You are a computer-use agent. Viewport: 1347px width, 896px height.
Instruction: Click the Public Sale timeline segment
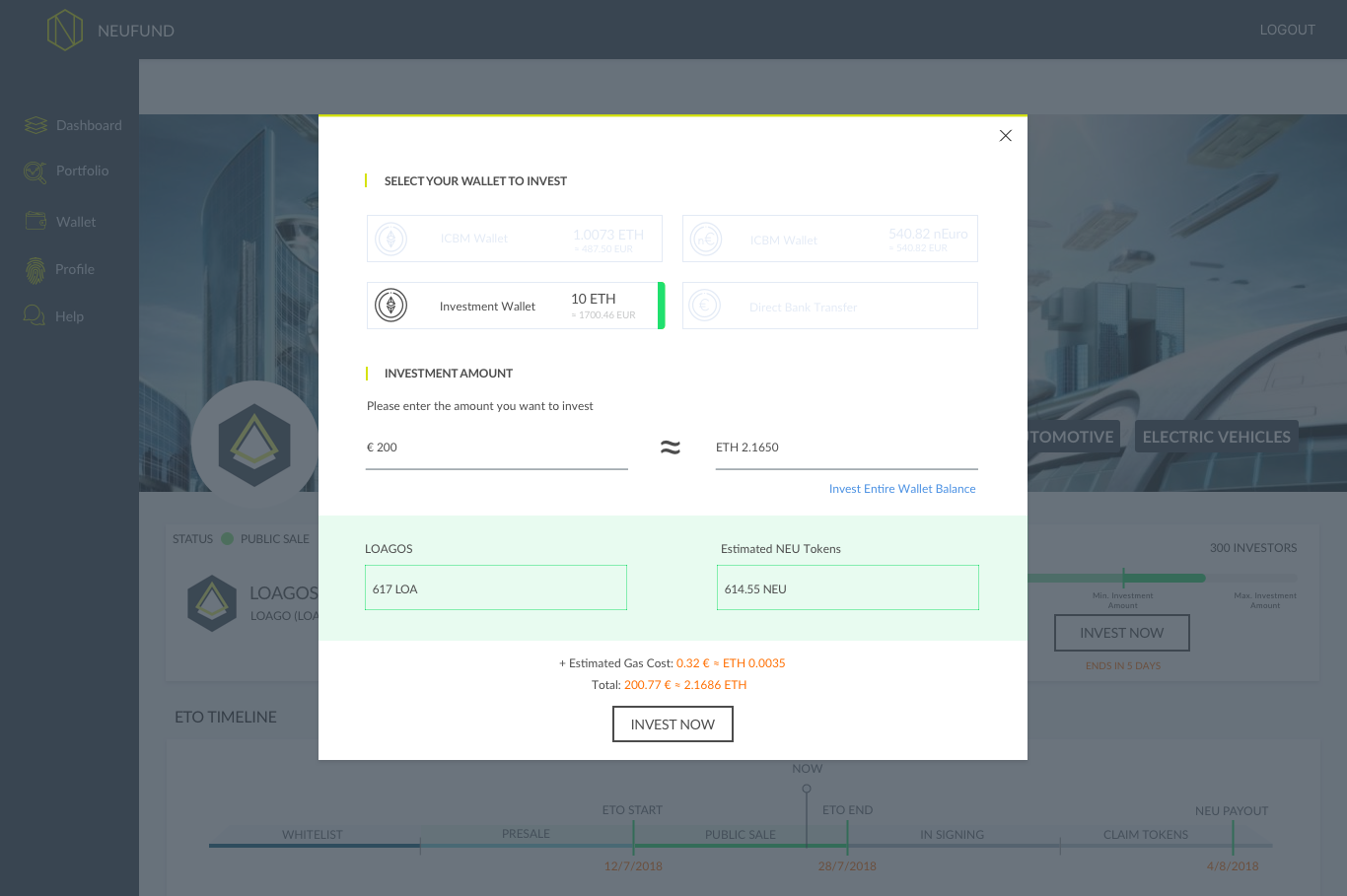(x=741, y=835)
